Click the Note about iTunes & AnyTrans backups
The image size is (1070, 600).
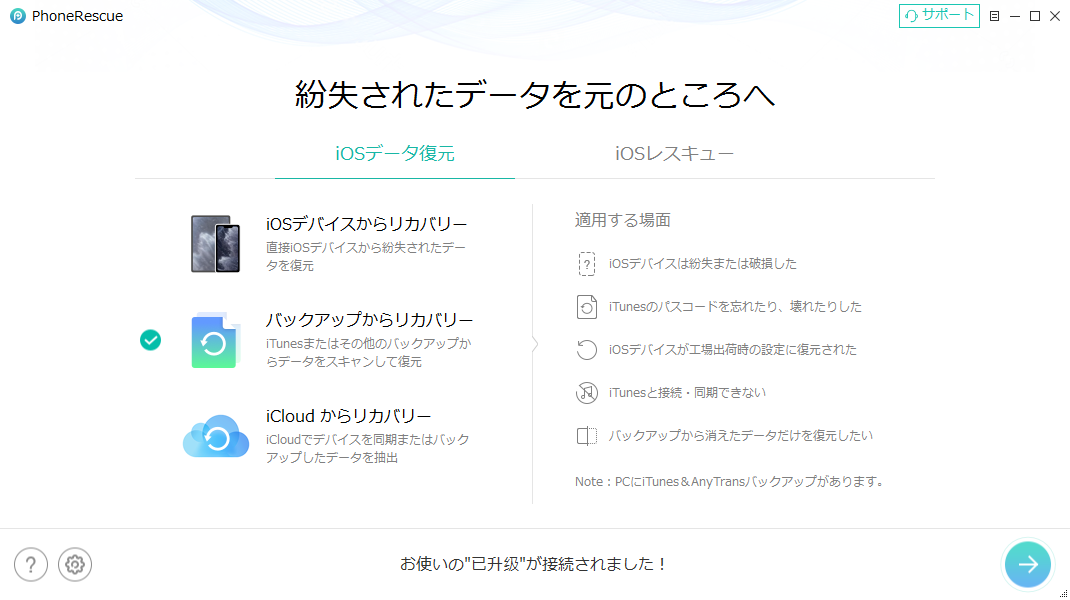729,481
